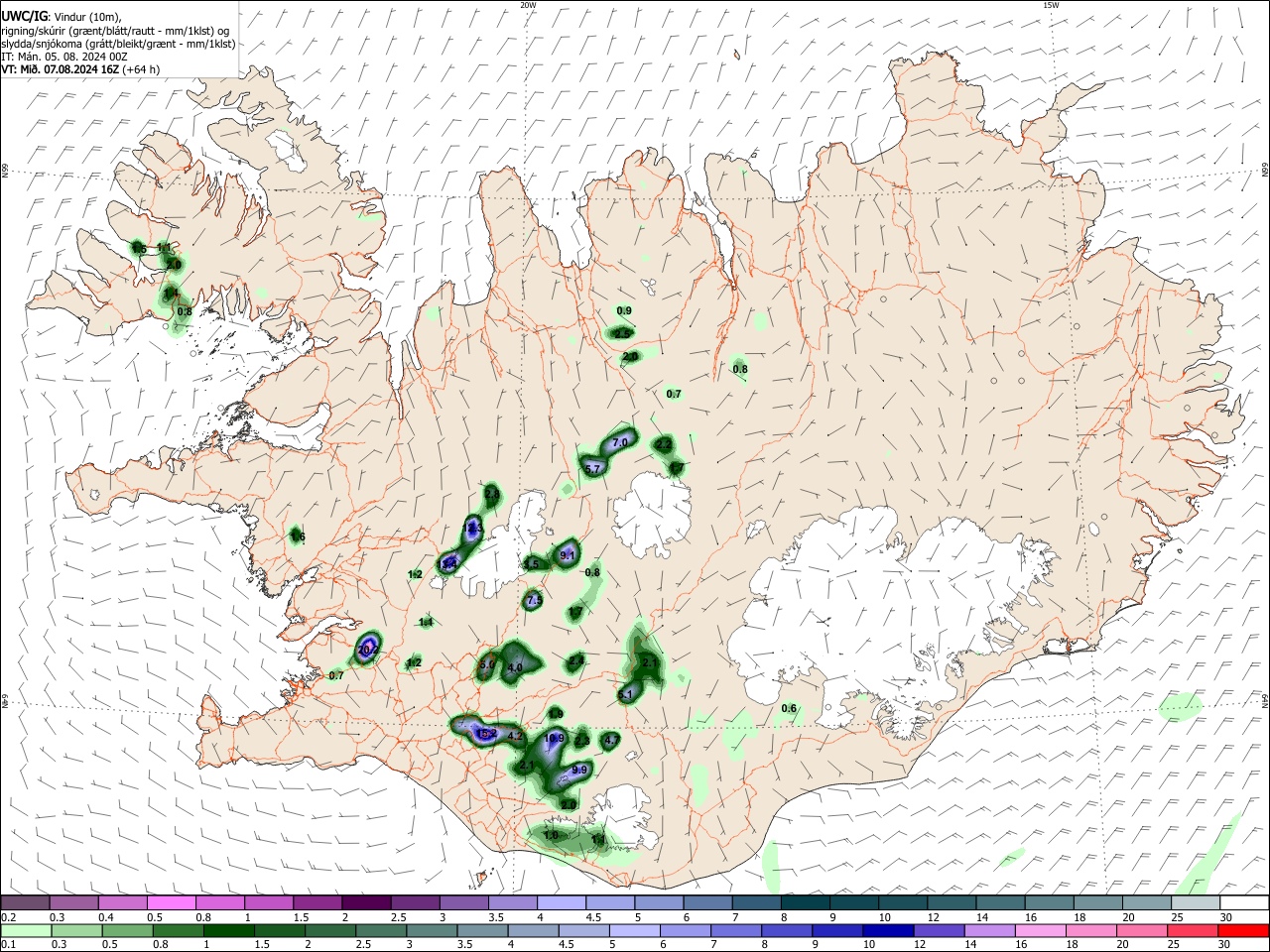
Task: Select lavender upper legend swatch at 4
Action: [x=562, y=902]
